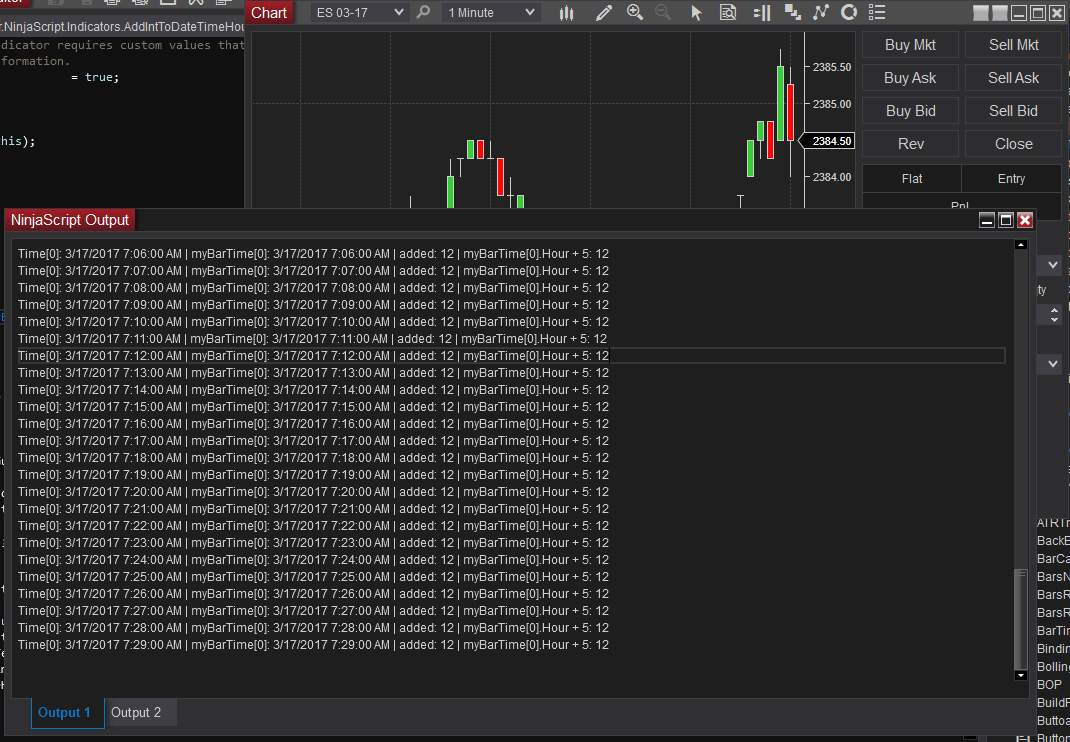Select output line for 7:27:00 AM
This screenshot has height=742, width=1070.
[313, 610]
